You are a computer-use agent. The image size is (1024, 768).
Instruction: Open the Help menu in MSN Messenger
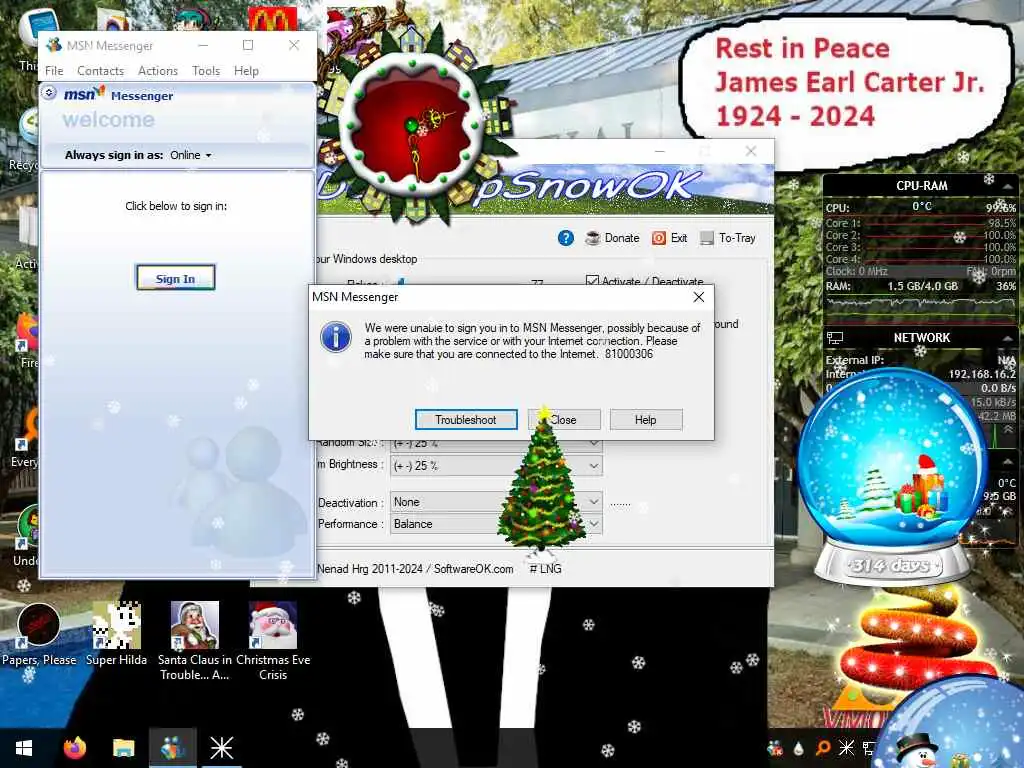[246, 71]
